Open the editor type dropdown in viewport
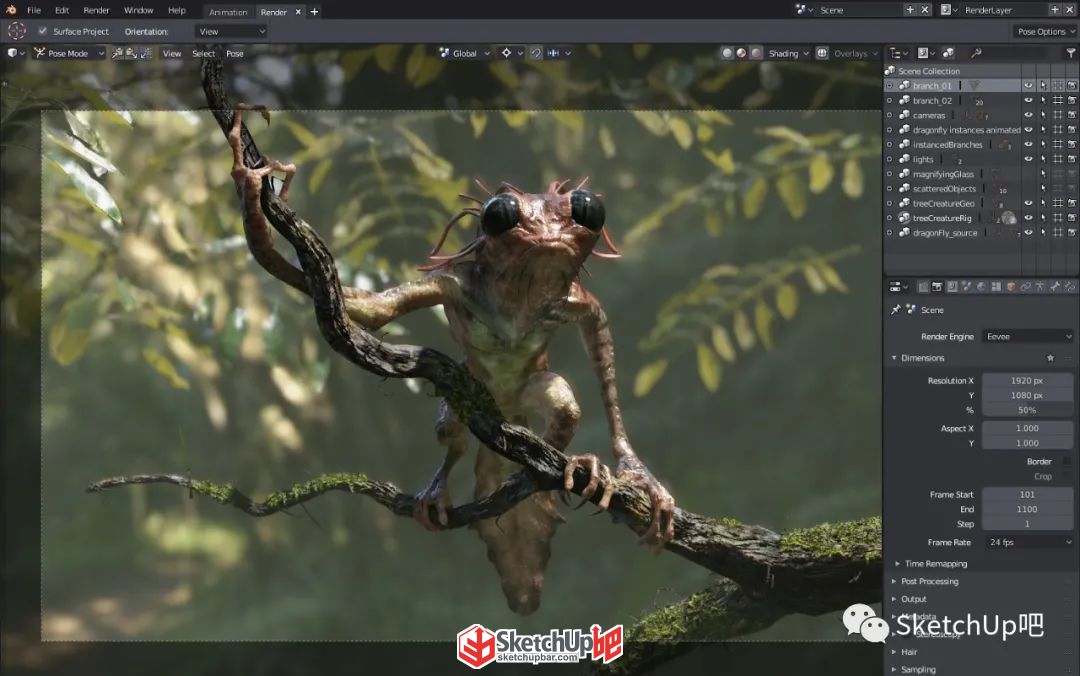 tap(15, 53)
